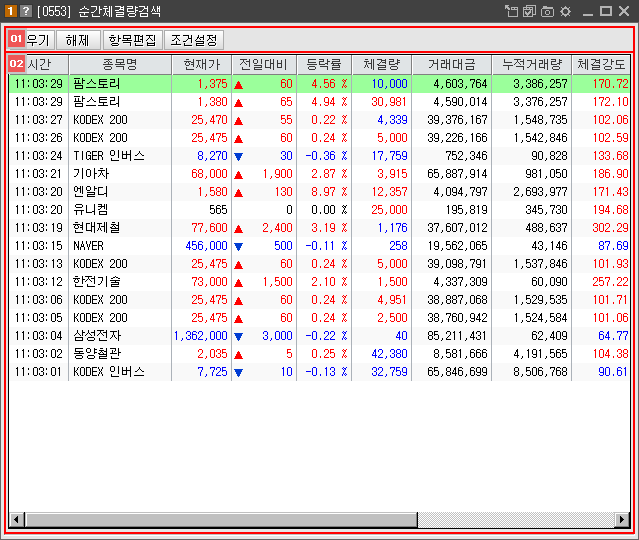Select 팜스토리 row priced 1,380
Image resolution: width=639 pixels, height=540 pixels.
(319, 102)
